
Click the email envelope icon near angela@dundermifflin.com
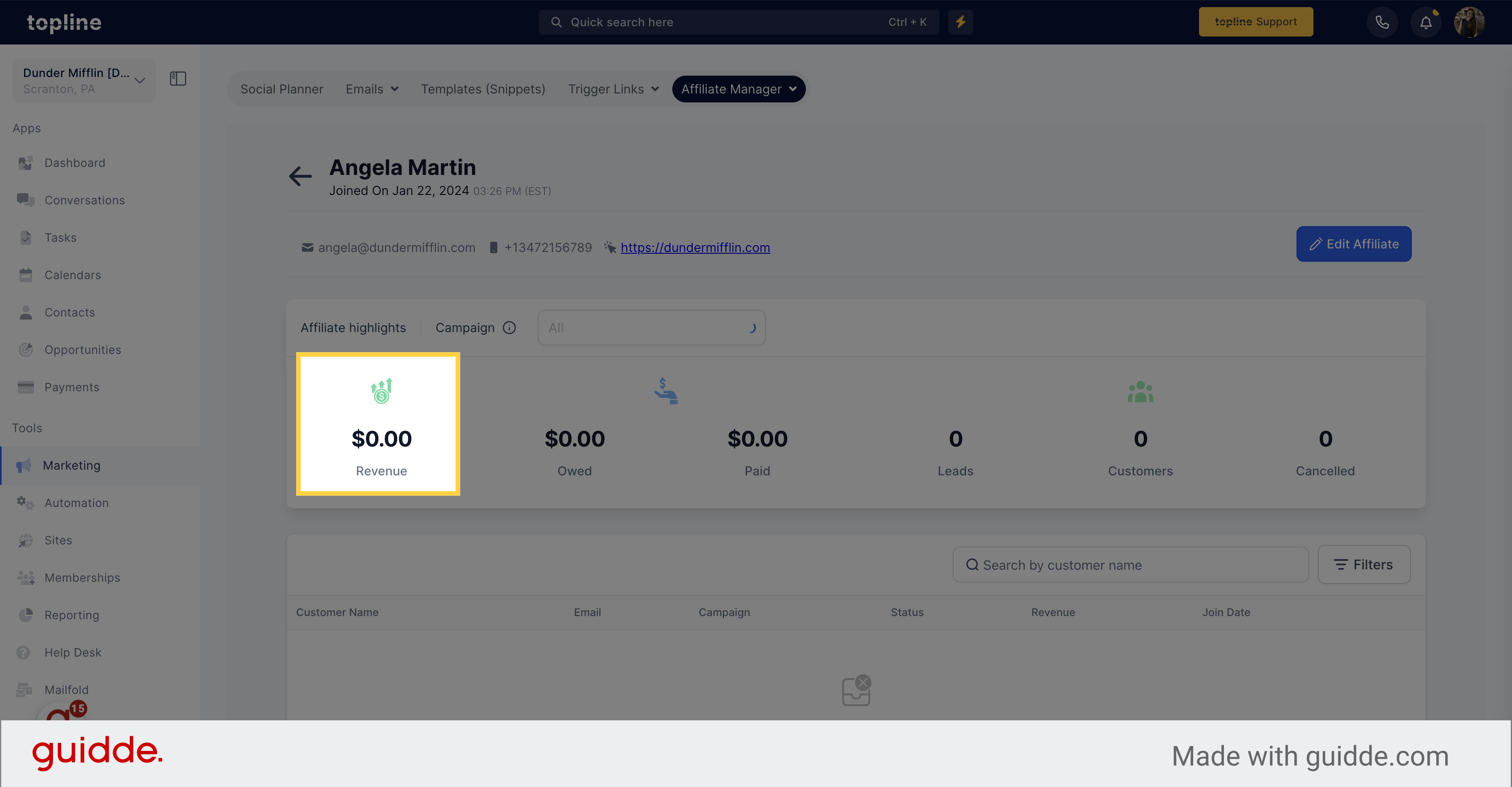[307, 247]
